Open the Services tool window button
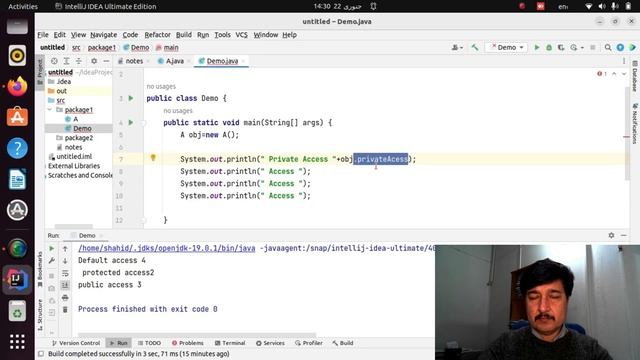This screenshot has width=640, height=360. tap(270, 343)
